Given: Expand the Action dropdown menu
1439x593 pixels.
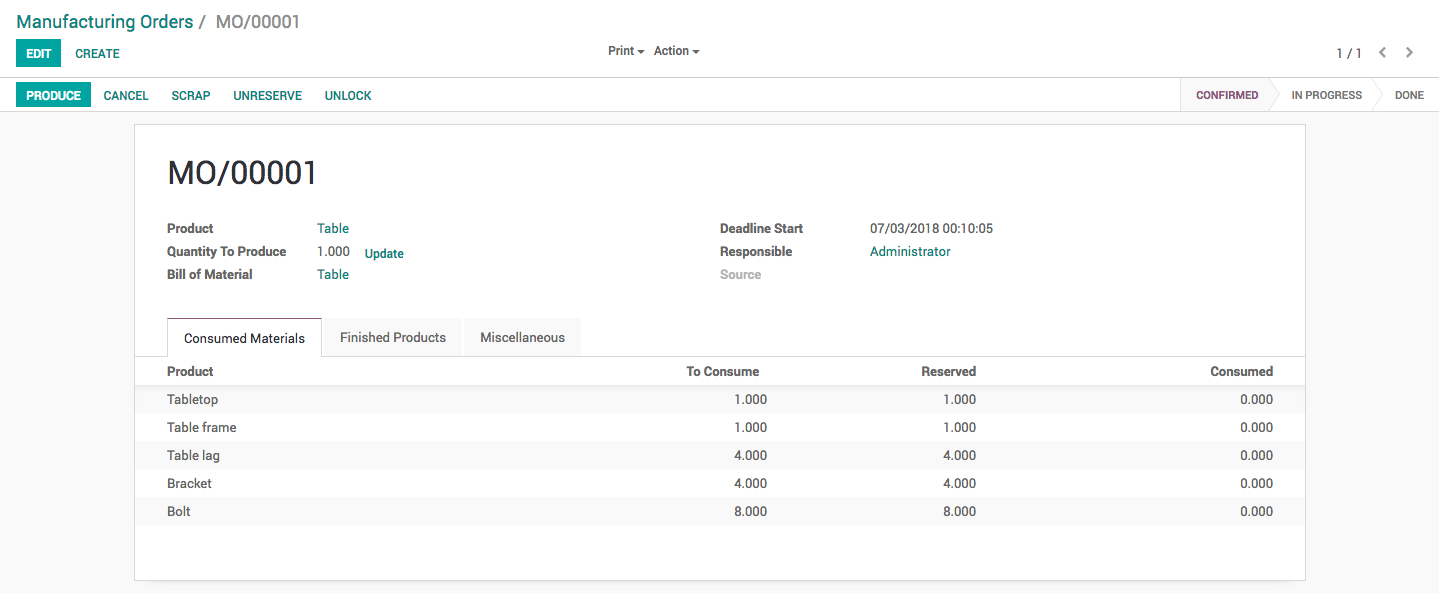Looking at the screenshot, I should pos(676,51).
